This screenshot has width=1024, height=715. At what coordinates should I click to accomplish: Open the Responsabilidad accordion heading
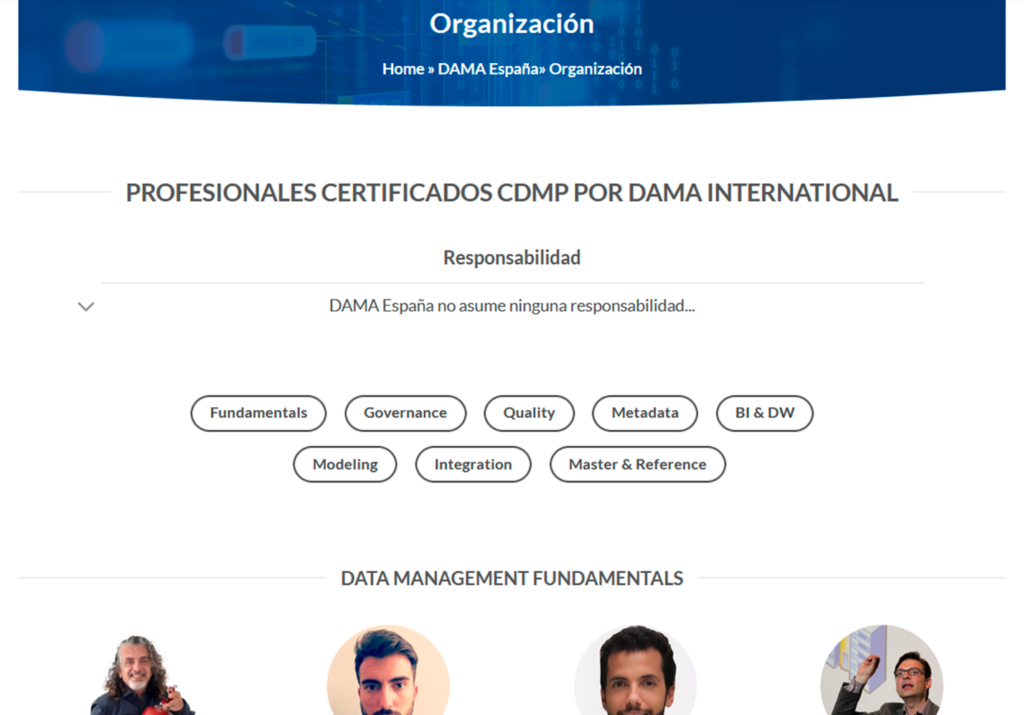pos(511,257)
